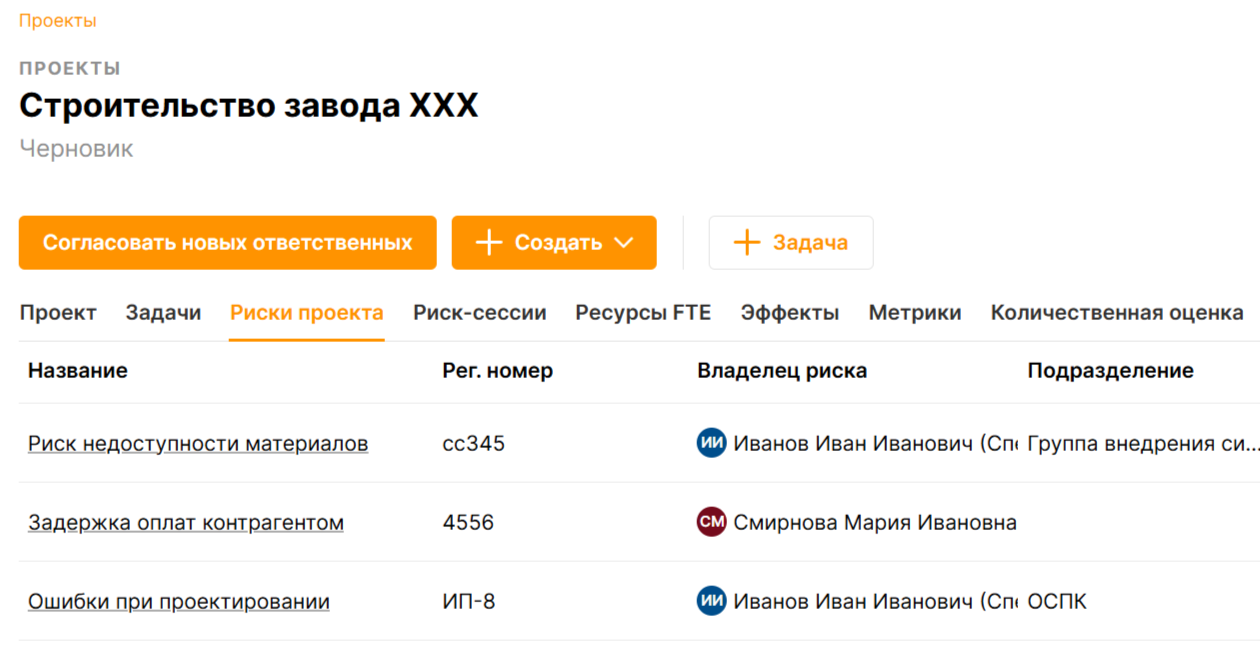Open the Создать dropdown chevron
This screenshot has height=652, width=1260.
tap(624, 243)
